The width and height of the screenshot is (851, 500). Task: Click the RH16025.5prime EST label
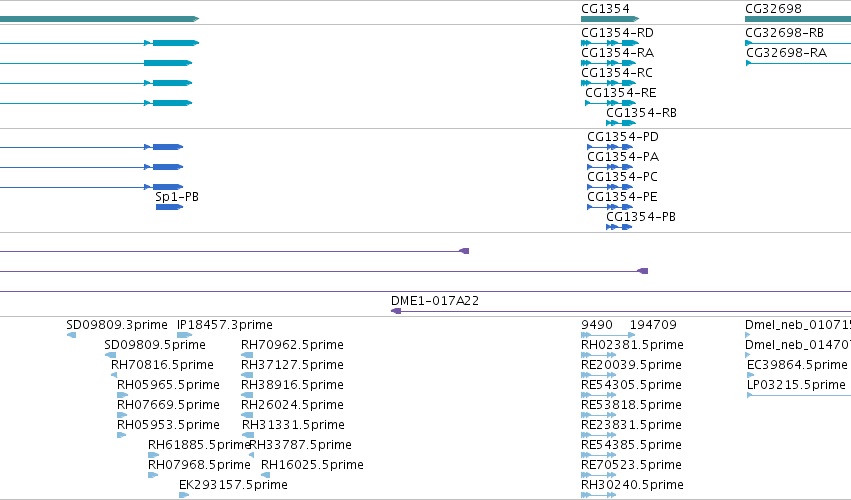tap(312, 465)
